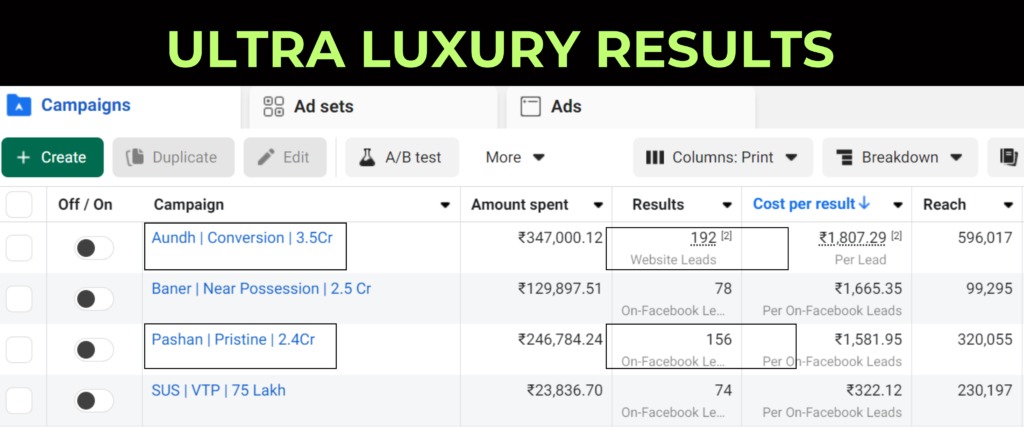Image resolution: width=1024 pixels, height=427 pixels.
Task: Click the Ad sets grid icon
Action: [x=273, y=106]
